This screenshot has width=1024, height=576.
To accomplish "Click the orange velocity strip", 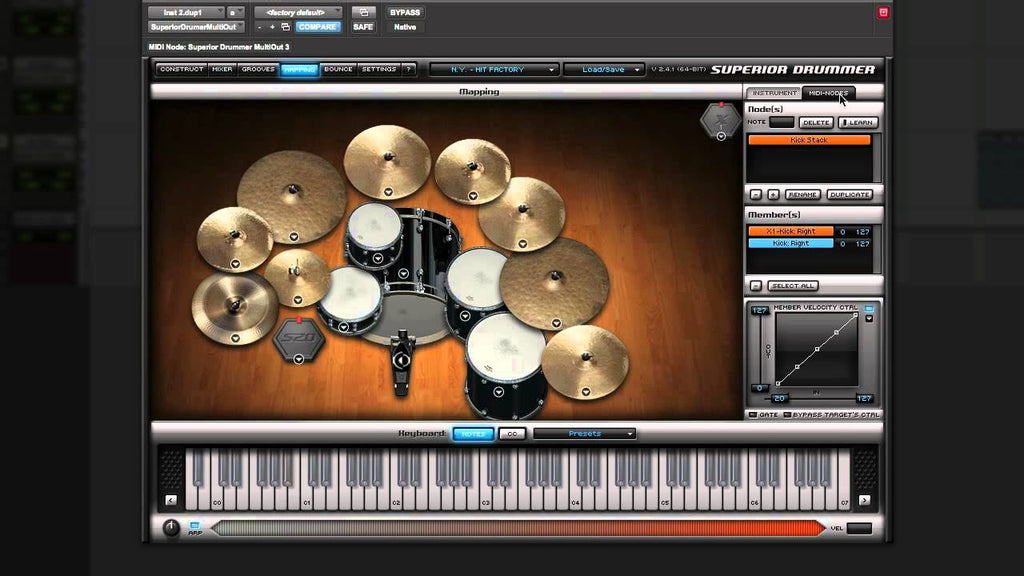I will click(x=519, y=528).
